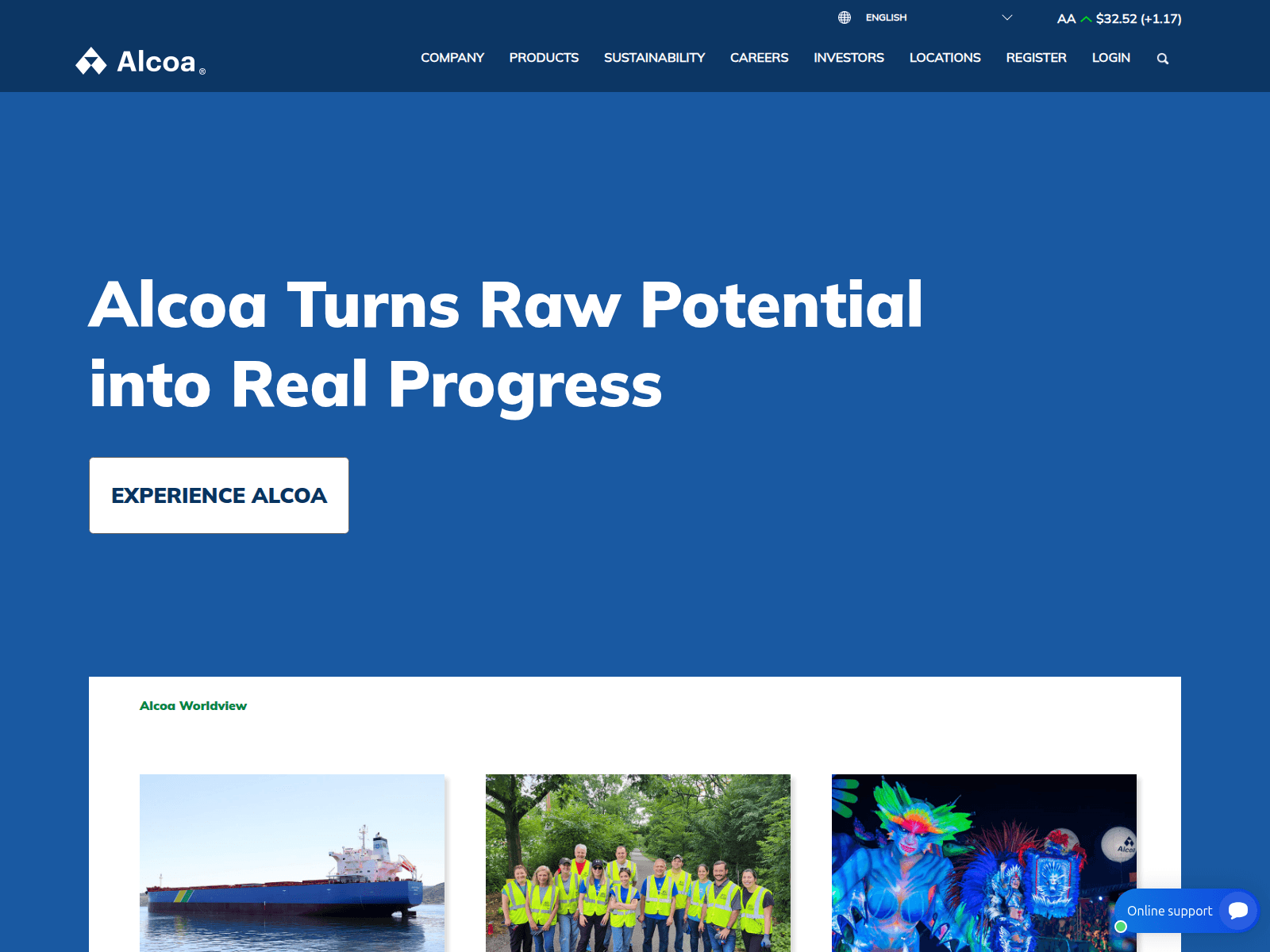Open the cargo ship photo card
The height and width of the screenshot is (952, 1270).
[x=292, y=863]
